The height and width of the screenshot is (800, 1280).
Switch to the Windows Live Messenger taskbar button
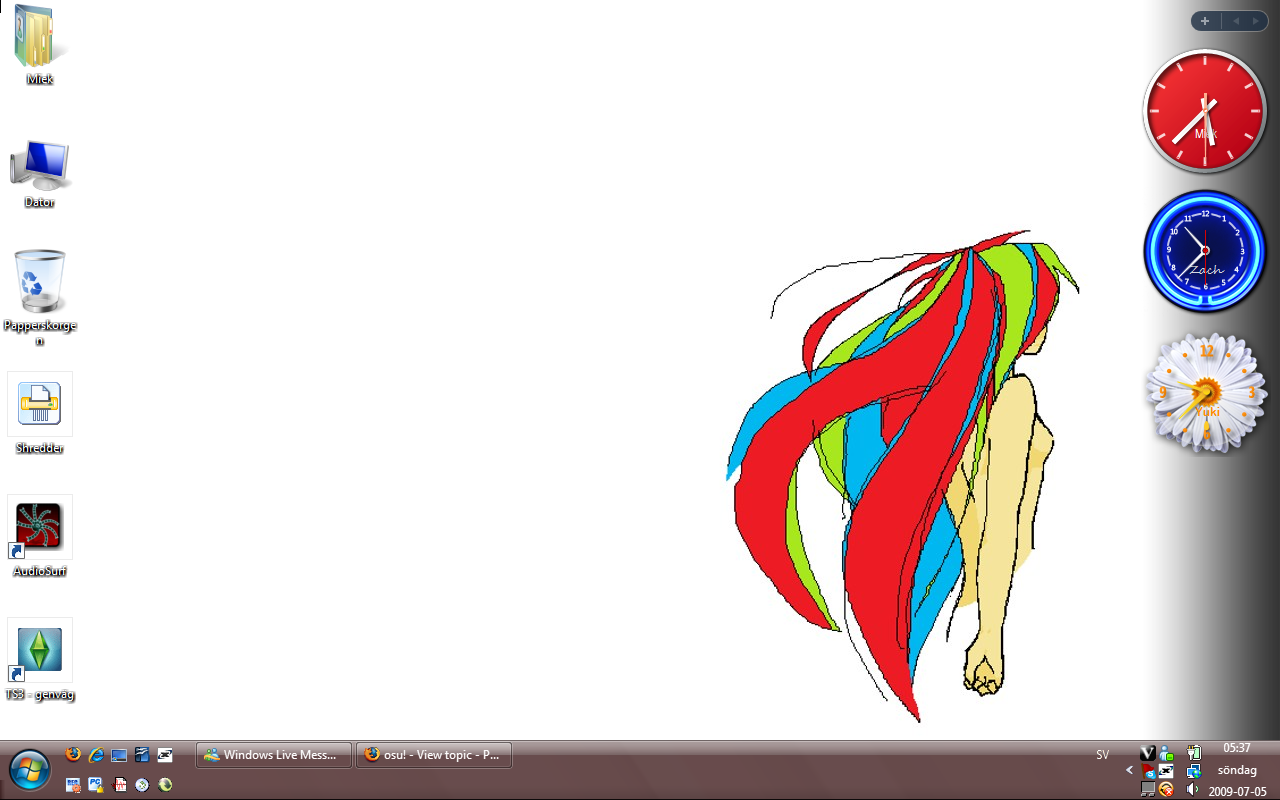274,755
